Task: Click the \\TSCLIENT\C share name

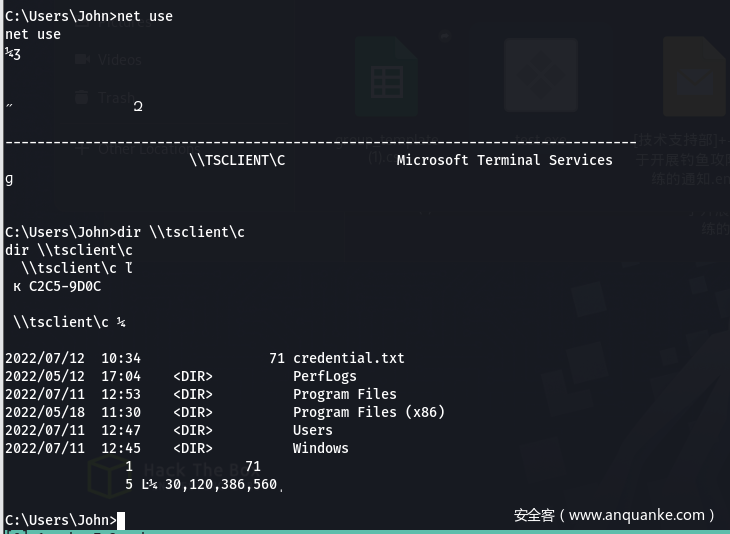Action: pyautogui.click(x=236, y=160)
